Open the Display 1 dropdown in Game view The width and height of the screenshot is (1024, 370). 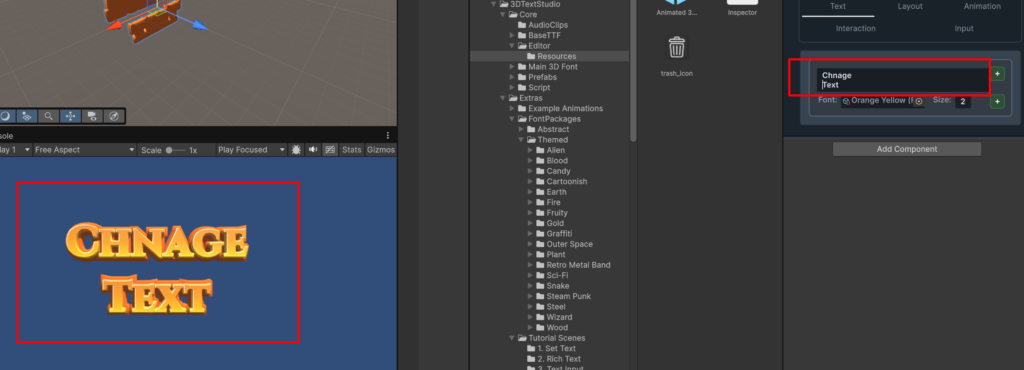click(x=16, y=149)
